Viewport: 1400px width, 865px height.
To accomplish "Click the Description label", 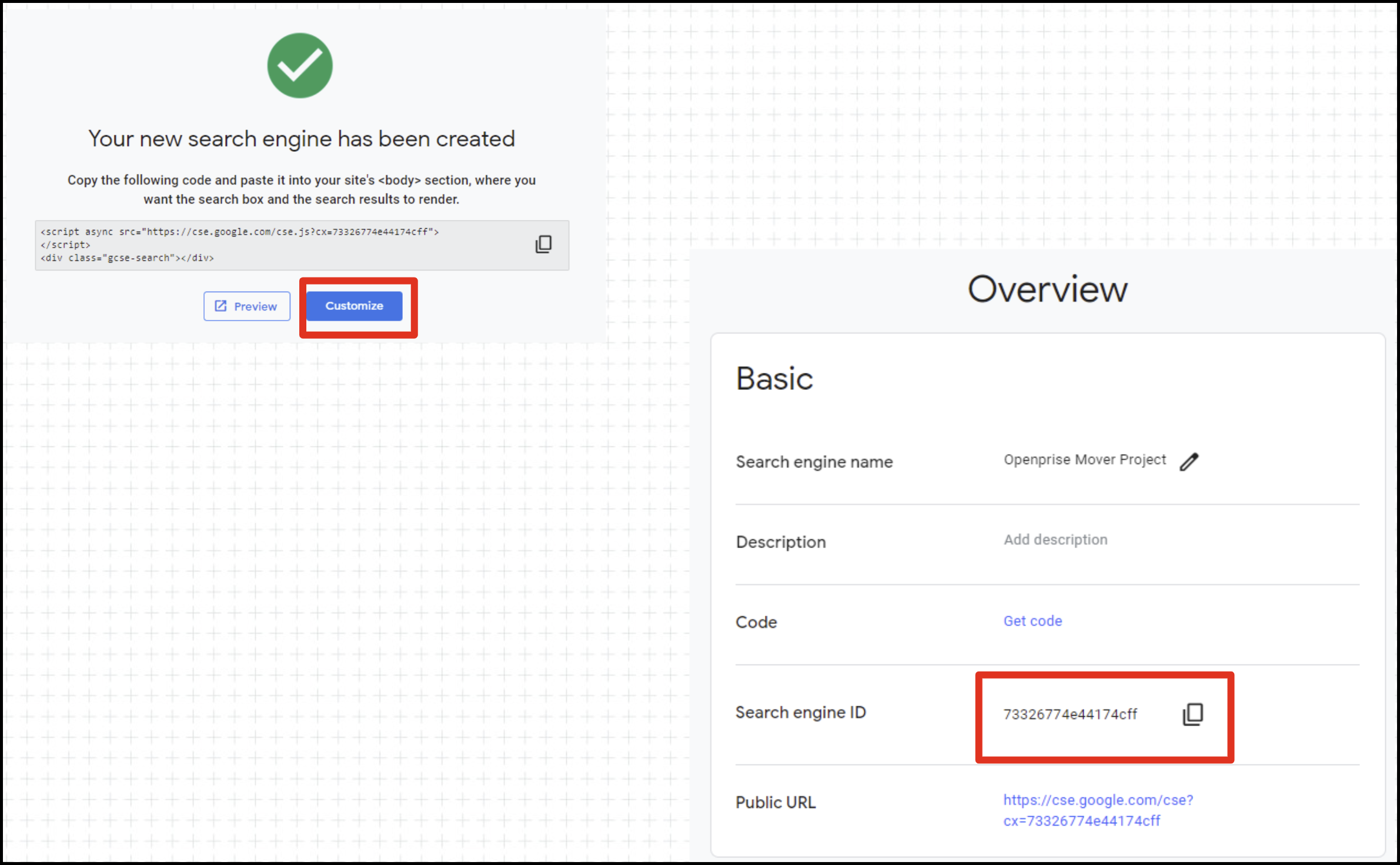I will pyautogui.click(x=781, y=542).
